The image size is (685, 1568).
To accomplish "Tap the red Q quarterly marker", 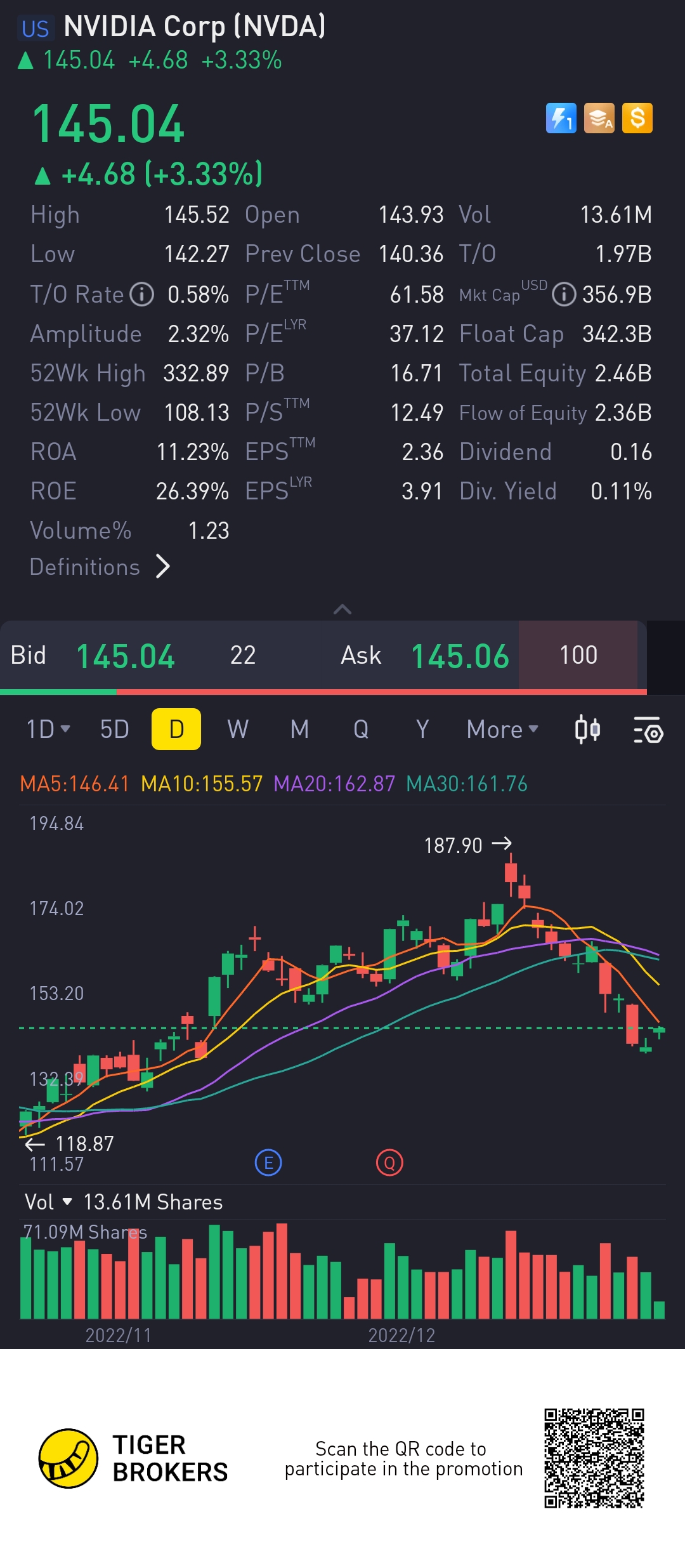I will tap(389, 1163).
